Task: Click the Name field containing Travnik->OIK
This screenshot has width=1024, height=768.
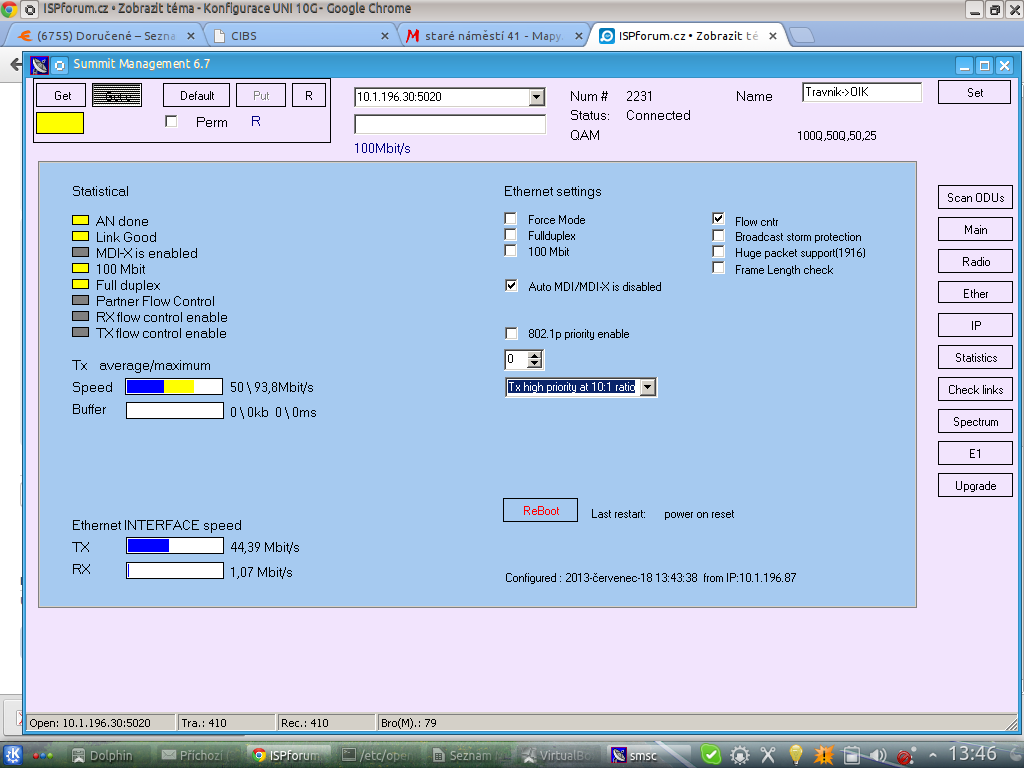Action: 861,92
